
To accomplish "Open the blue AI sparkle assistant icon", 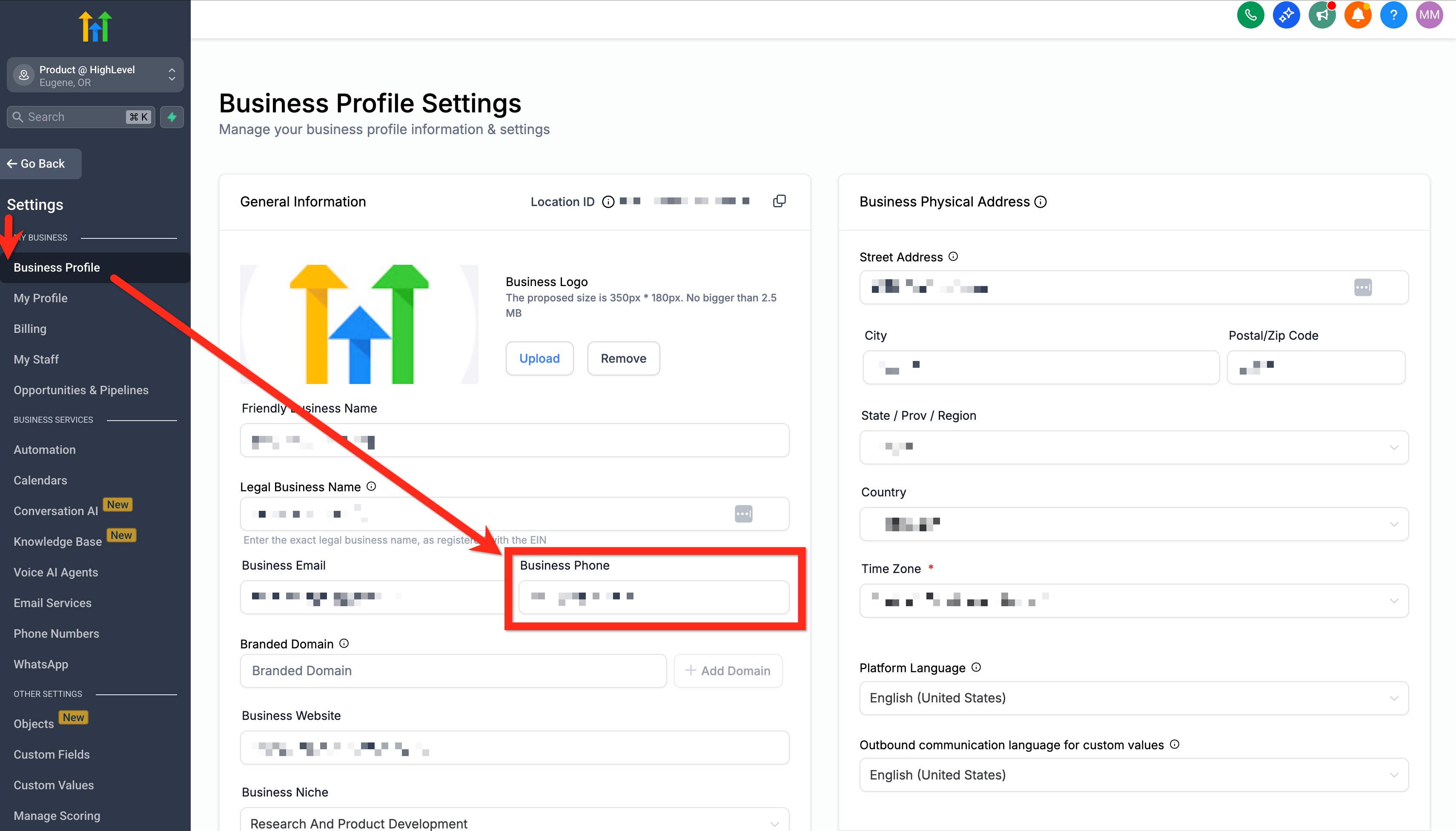I will pos(1286,15).
